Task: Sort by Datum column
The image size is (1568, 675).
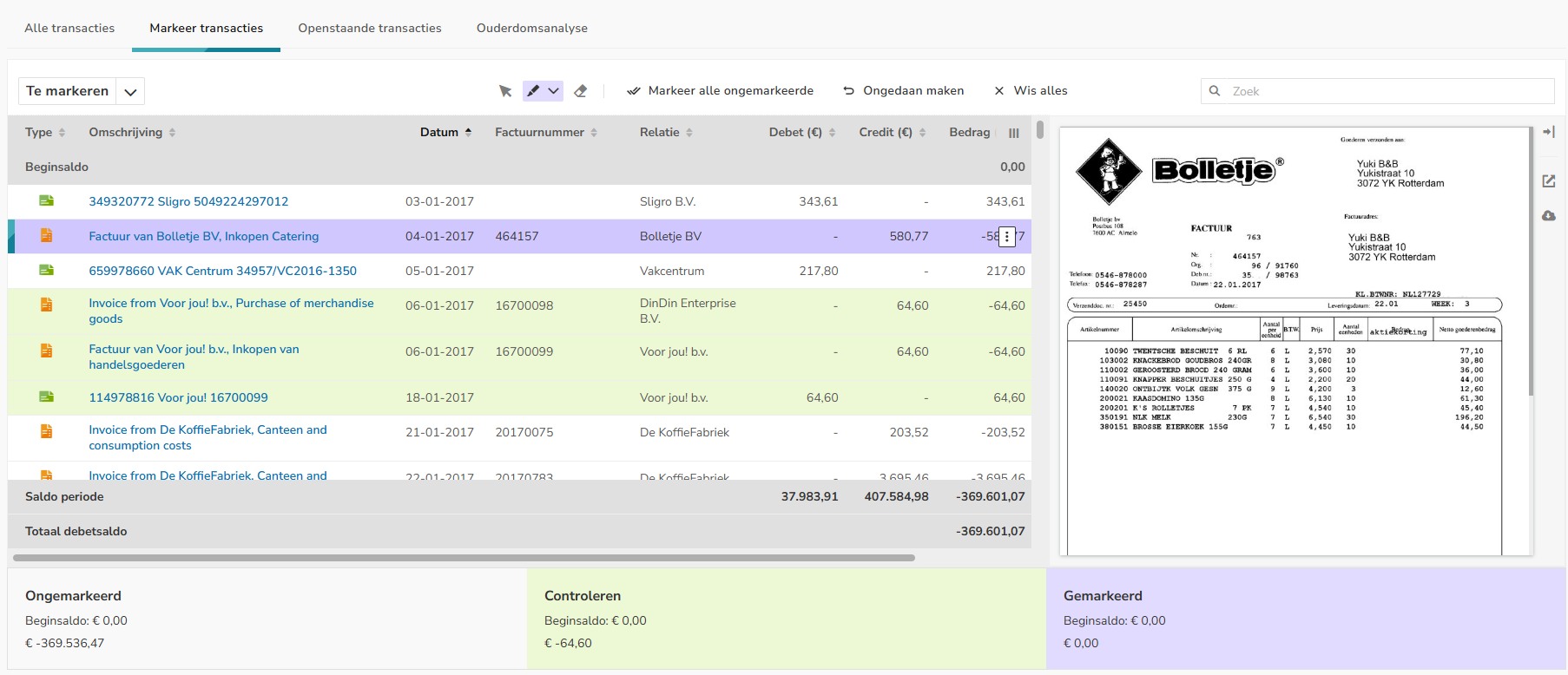Action: click(446, 133)
